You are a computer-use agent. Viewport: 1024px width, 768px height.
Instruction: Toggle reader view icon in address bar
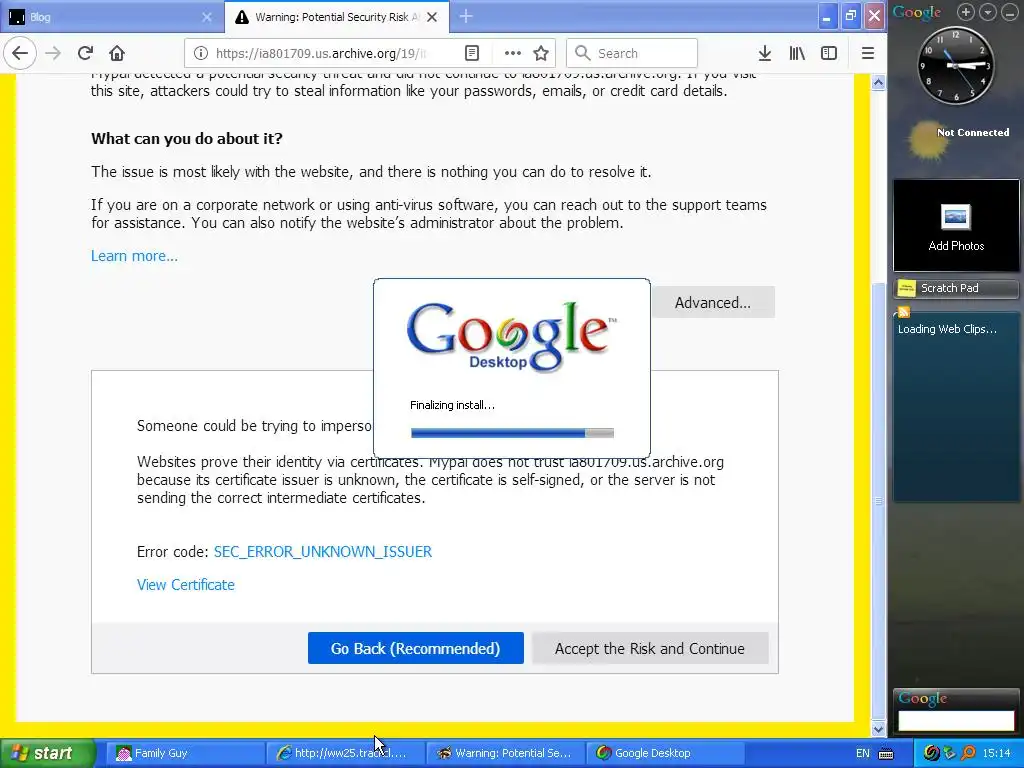pos(472,54)
